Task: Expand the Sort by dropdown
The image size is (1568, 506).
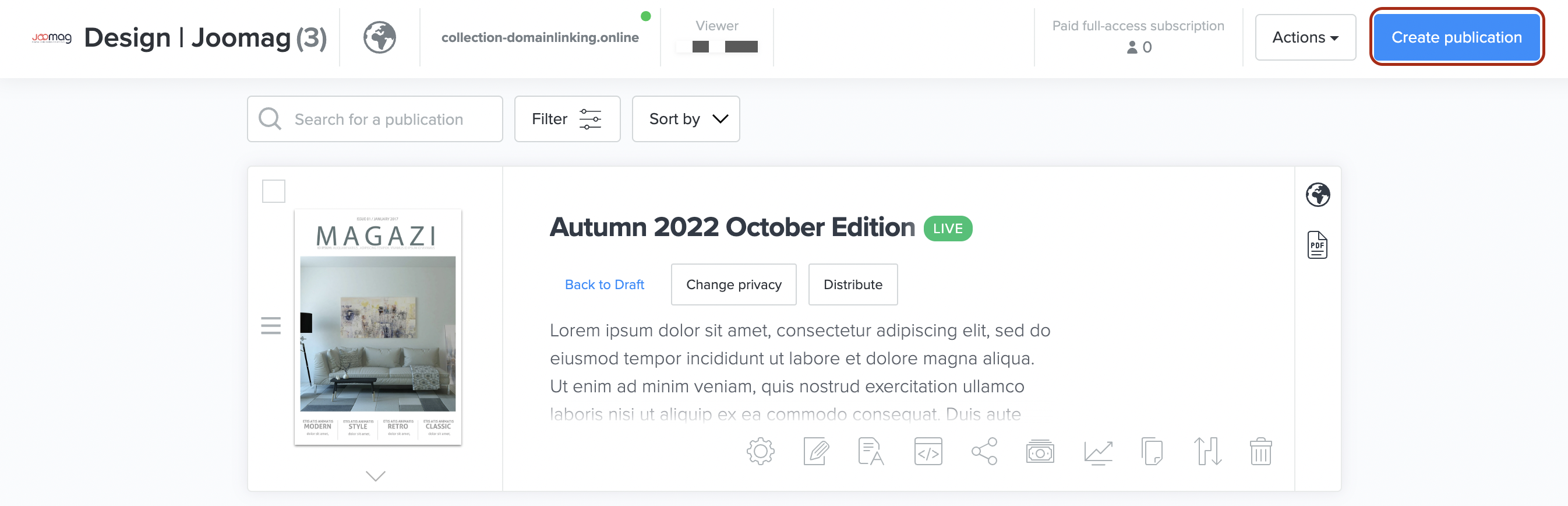Action: pos(686,119)
